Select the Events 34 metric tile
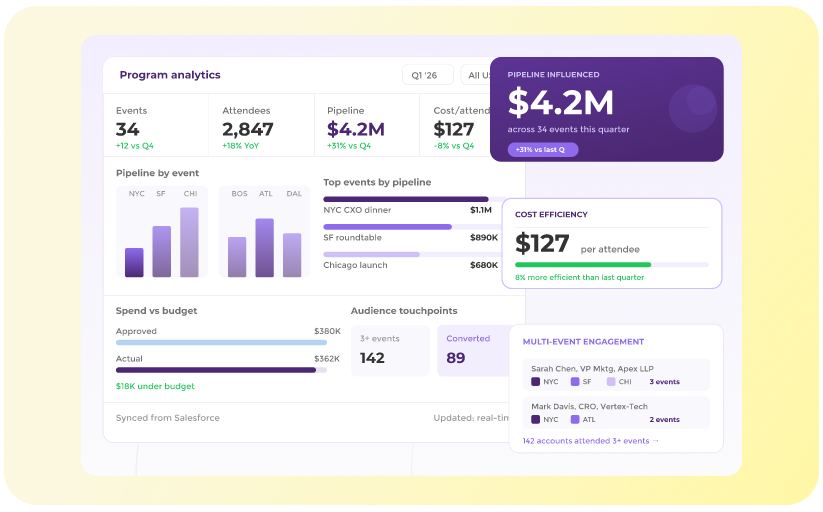This screenshot has width=823, height=512. coord(156,126)
